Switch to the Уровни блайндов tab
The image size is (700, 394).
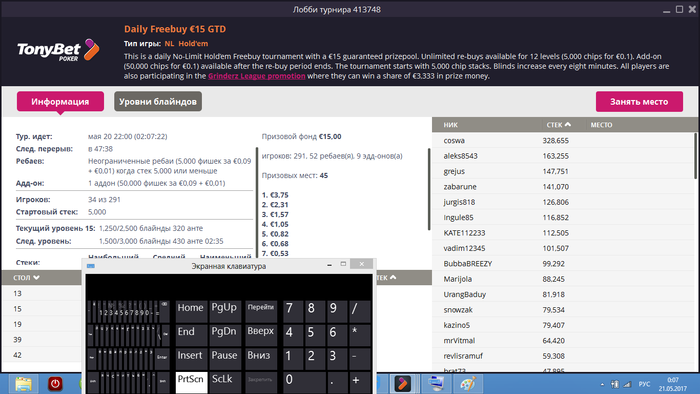coord(158,102)
